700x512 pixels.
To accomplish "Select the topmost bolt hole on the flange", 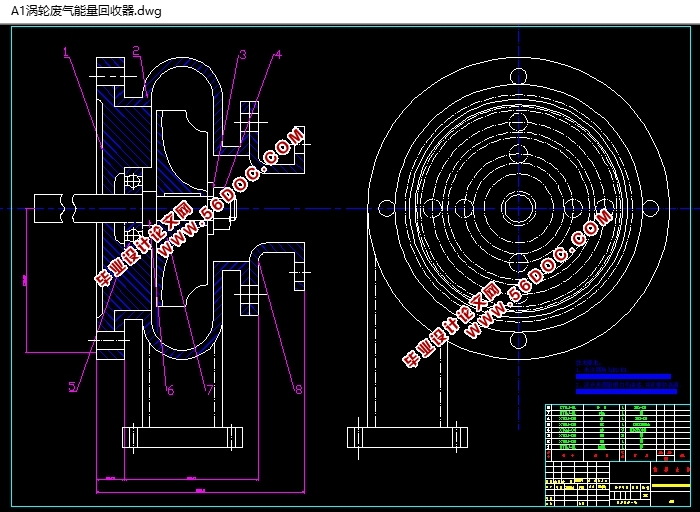I will pos(517,77).
